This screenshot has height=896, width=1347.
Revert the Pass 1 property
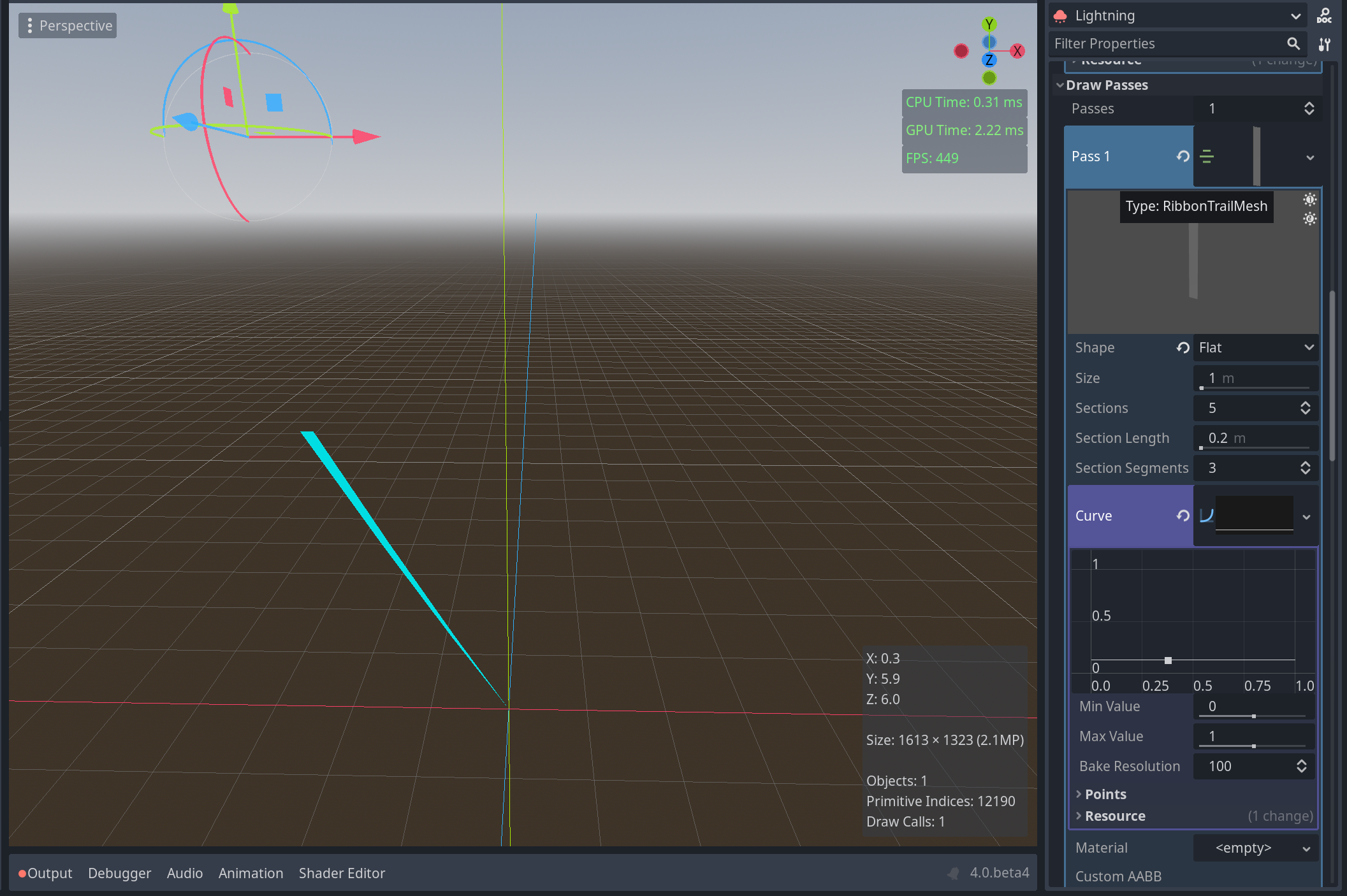click(1183, 156)
